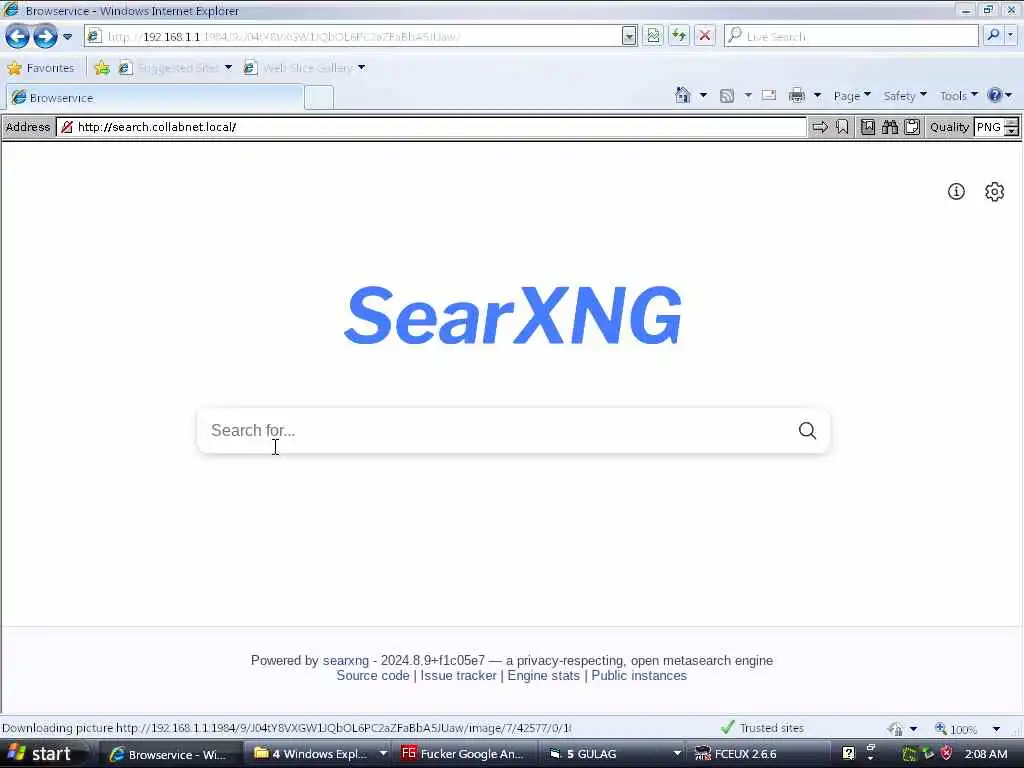Open the 5 GULAG taskbar group
Image resolution: width=1024 pixels, height=768 pixels.
[614, 754]
